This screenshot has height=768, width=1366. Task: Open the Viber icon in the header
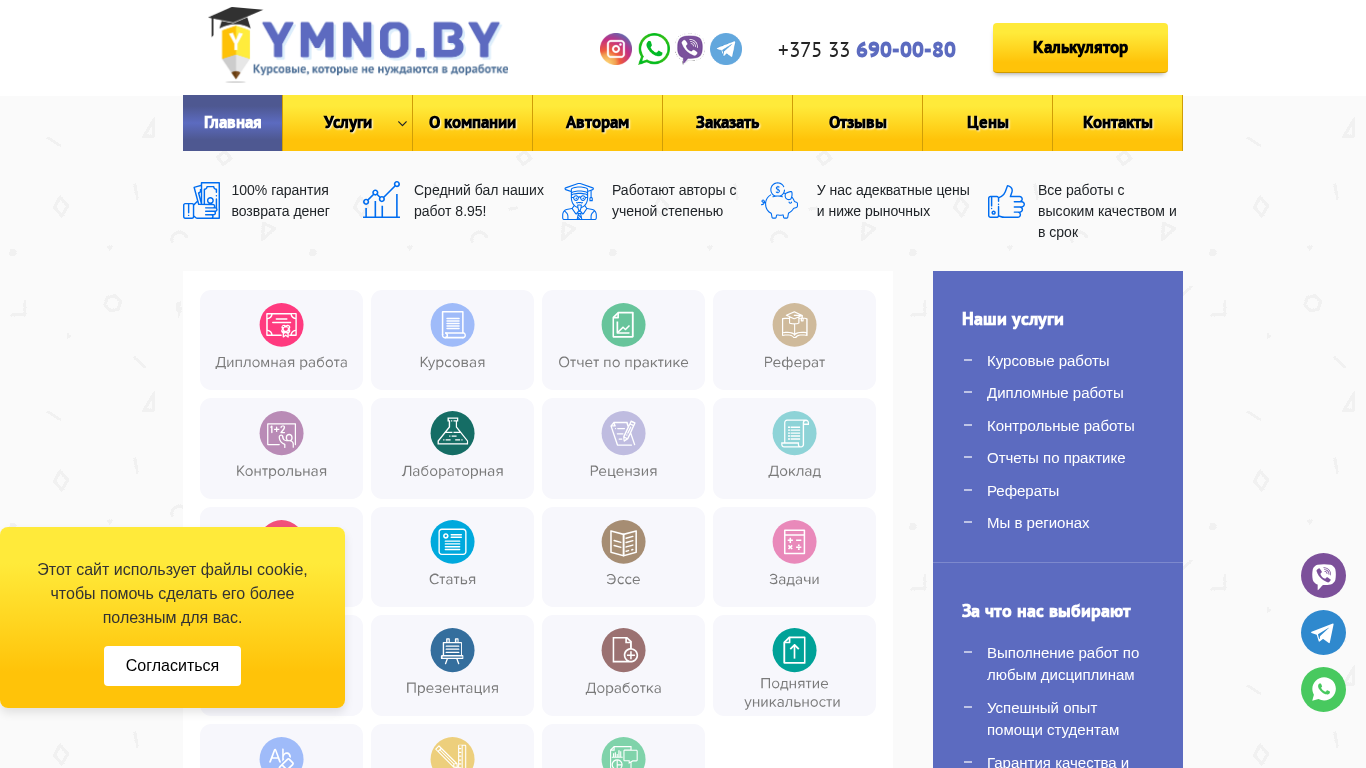(x=690, y=49)
